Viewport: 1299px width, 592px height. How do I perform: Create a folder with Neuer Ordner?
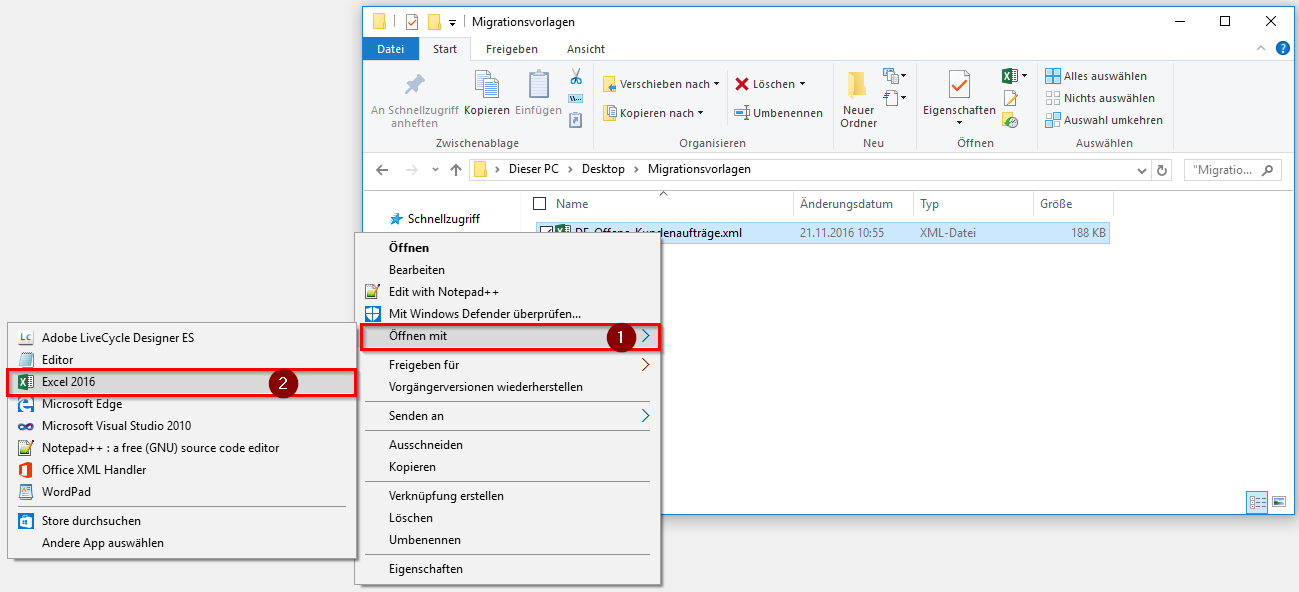[859, 100]
